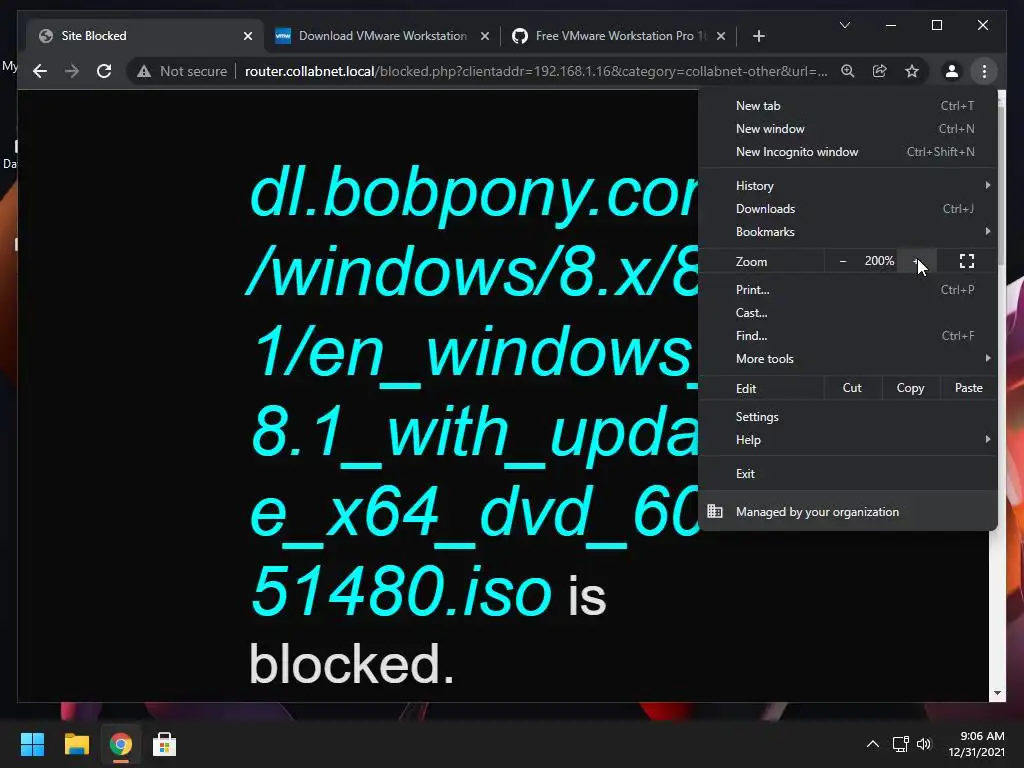Open the clock and date panel
Image resolution: width=1024 pixels, height=768 pixels.
pos(976,744)
